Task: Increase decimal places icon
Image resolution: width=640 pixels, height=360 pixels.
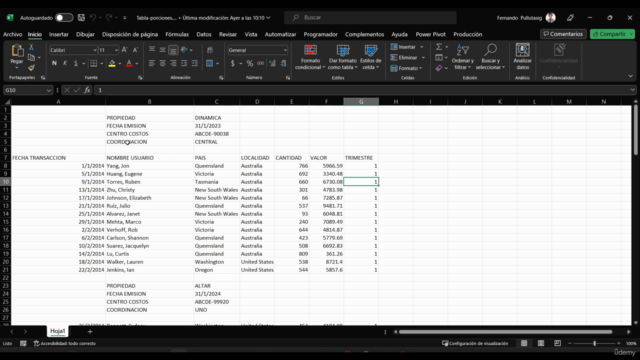Action: tap(272, 63)
